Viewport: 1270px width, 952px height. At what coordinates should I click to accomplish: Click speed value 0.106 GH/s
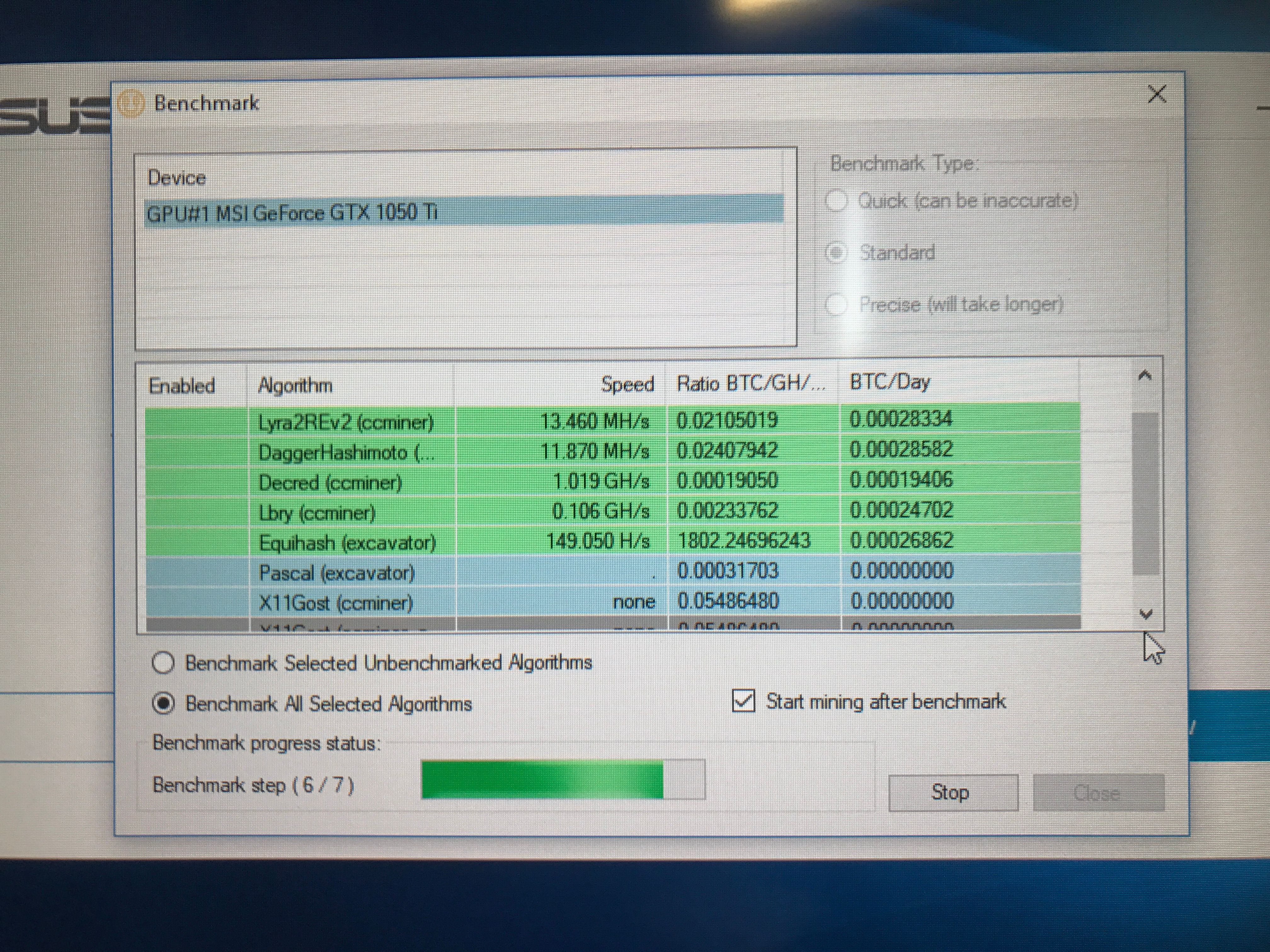point(601,511)
